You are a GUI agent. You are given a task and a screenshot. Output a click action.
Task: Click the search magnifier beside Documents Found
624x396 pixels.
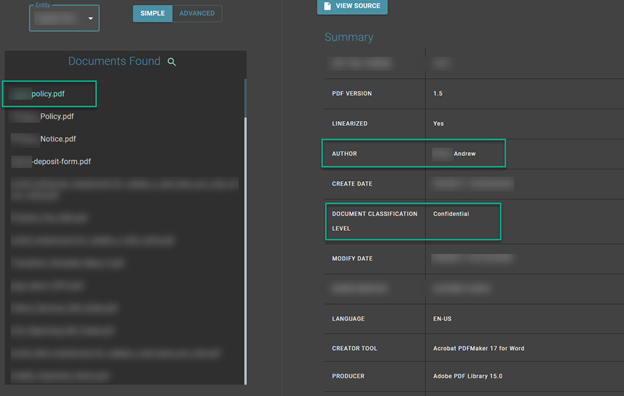coord(172,62)
